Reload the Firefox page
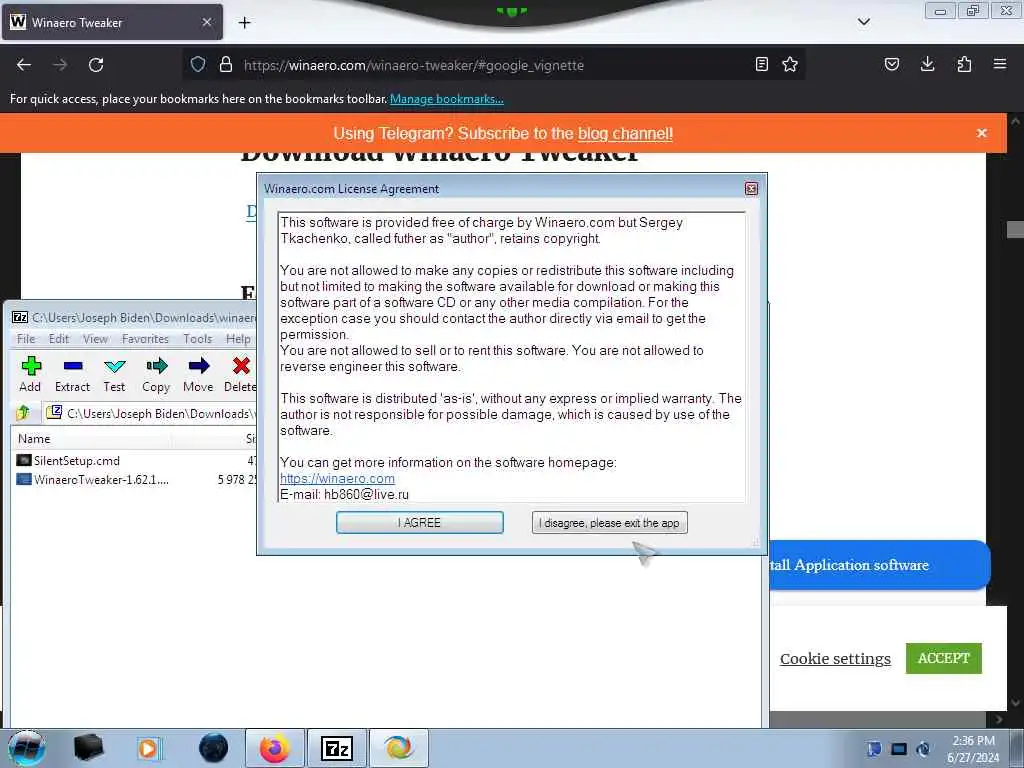 pyautogui.click(x=96, y=65)
